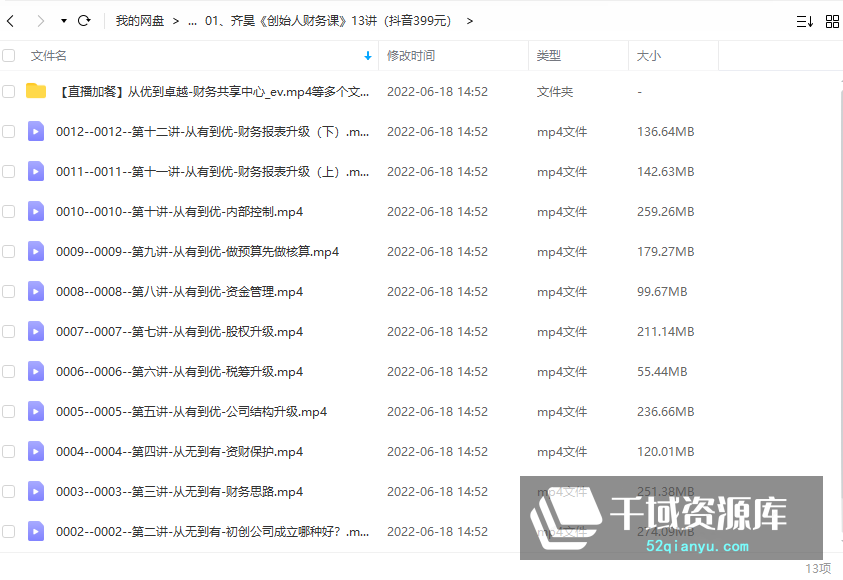This screenshot has height=580, width=843.
Task: Check the 0005 公司结构升级 checkbox
Action: 9,411
